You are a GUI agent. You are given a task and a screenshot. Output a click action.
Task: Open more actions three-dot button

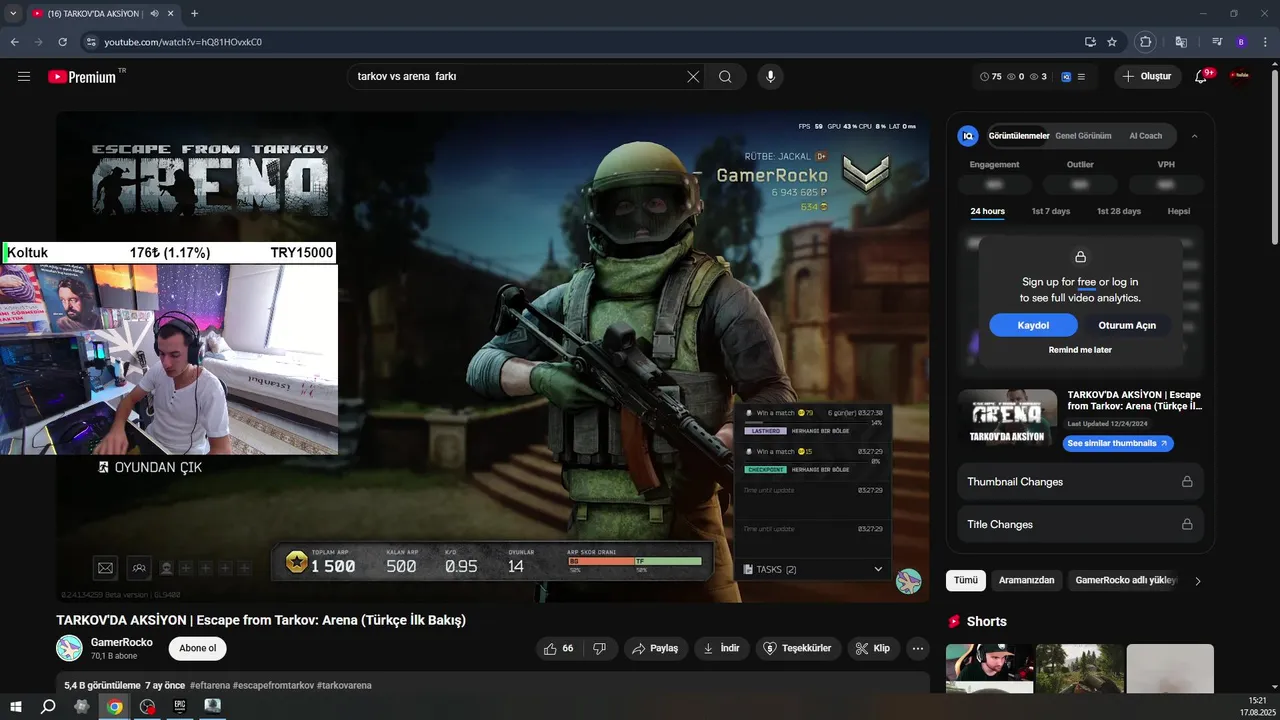point(918,648)
